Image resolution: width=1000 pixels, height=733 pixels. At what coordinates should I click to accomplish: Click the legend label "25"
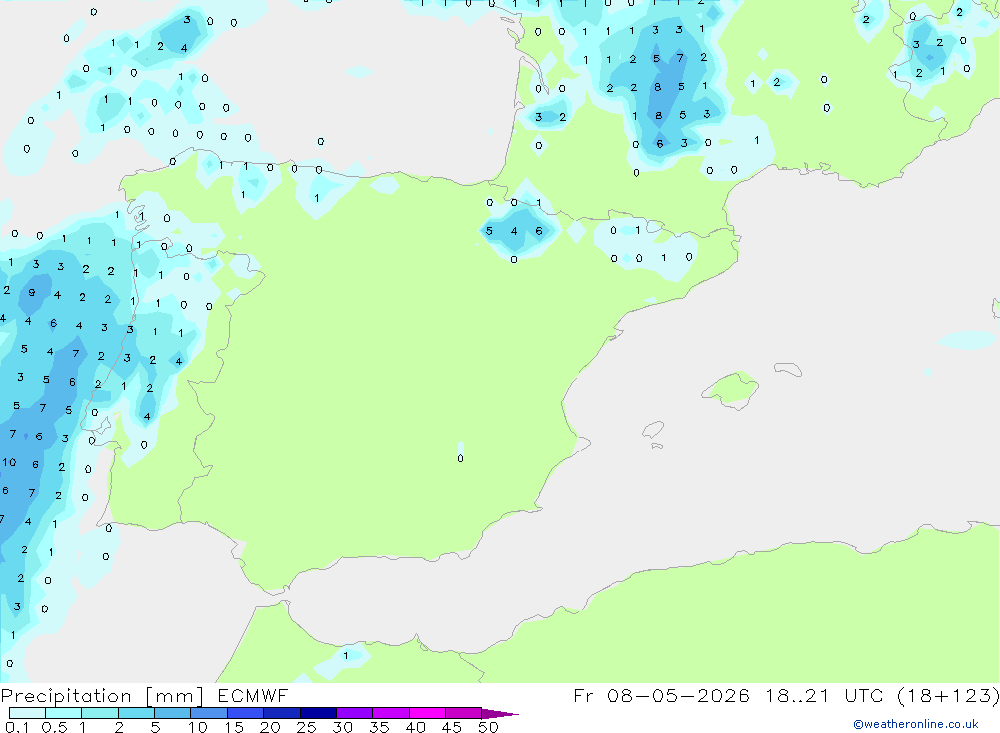[x=306, y=727]
